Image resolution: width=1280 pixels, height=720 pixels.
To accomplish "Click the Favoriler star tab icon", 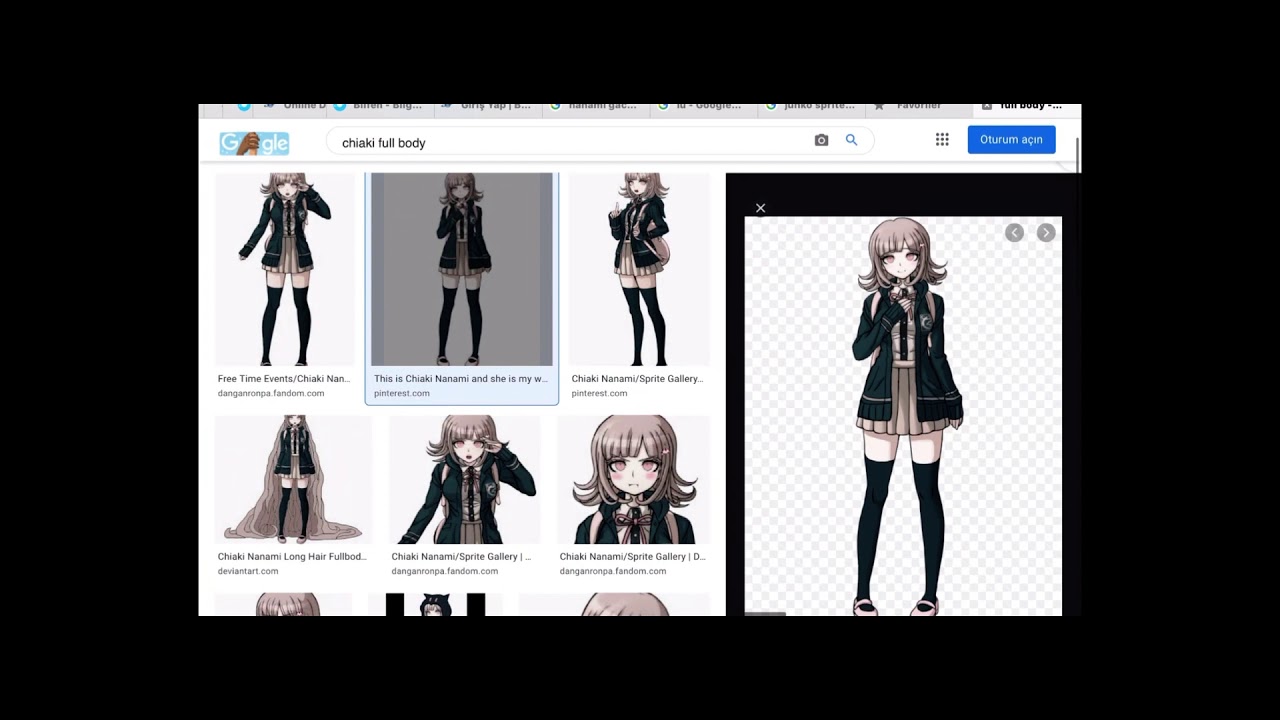I will pos(880,105).
